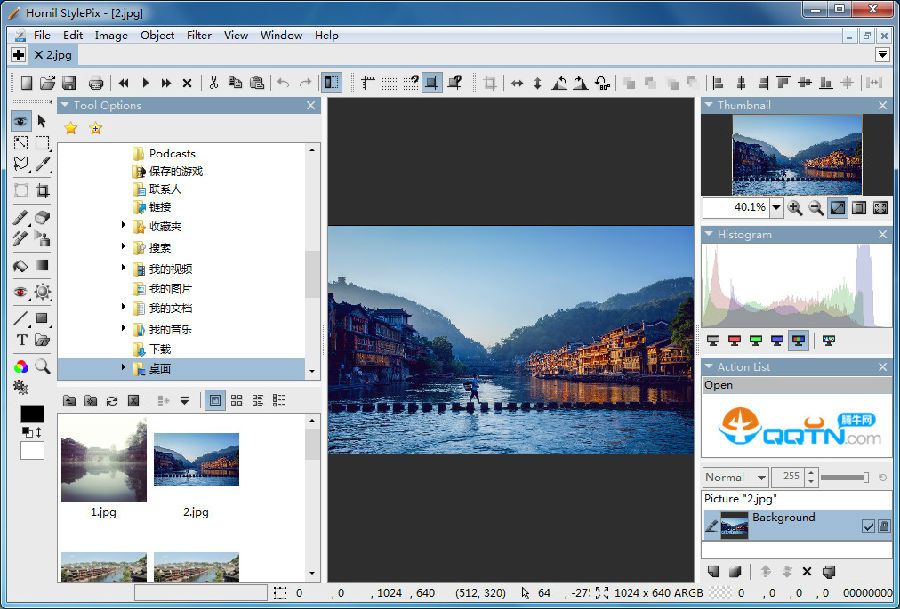Toggle Background layer visibility checkbox
Screen dimensions: 900x609
(x=868, y=526)
